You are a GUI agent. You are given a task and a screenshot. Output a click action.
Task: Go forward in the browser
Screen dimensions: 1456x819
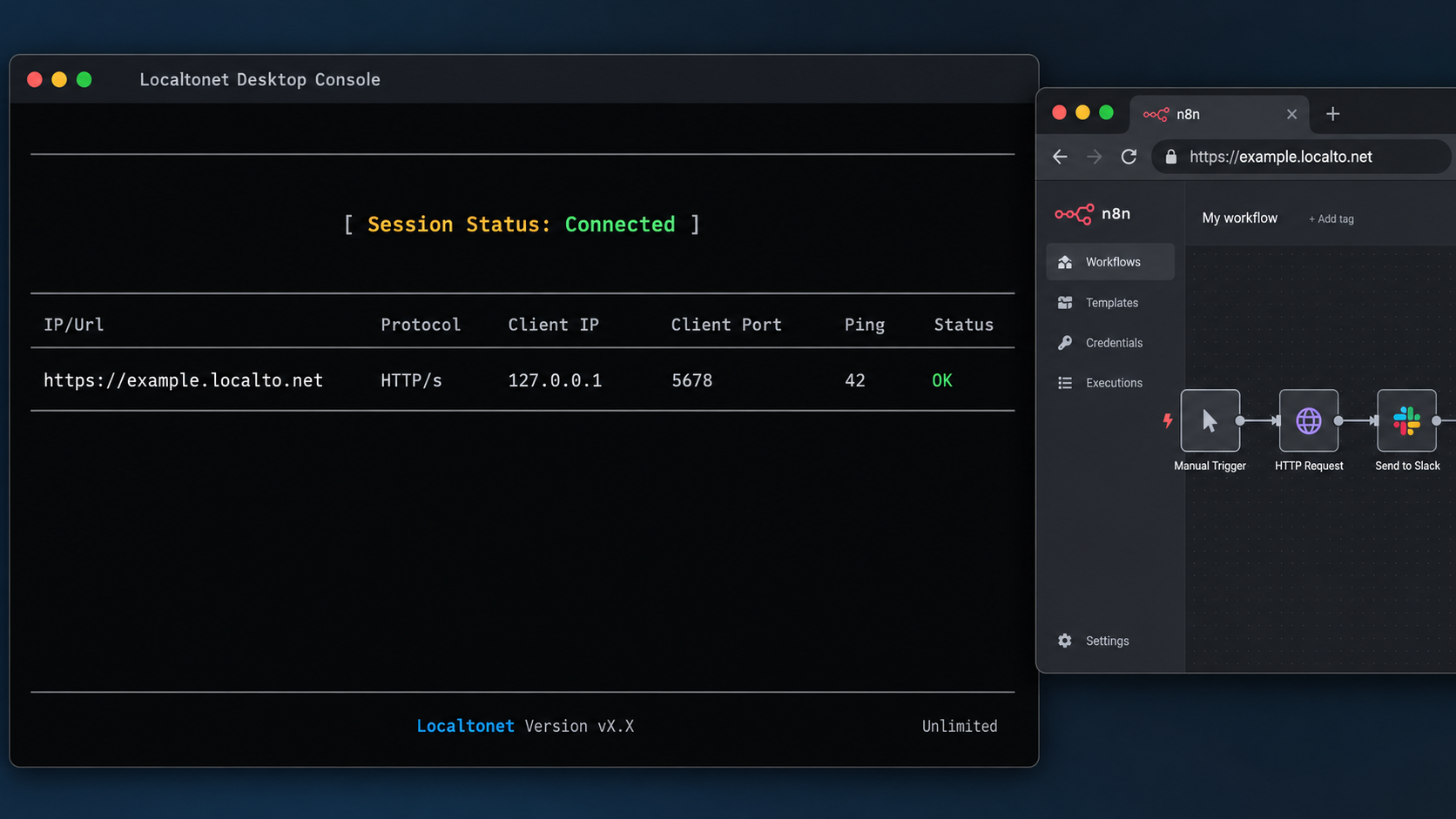coord(1095,157)
